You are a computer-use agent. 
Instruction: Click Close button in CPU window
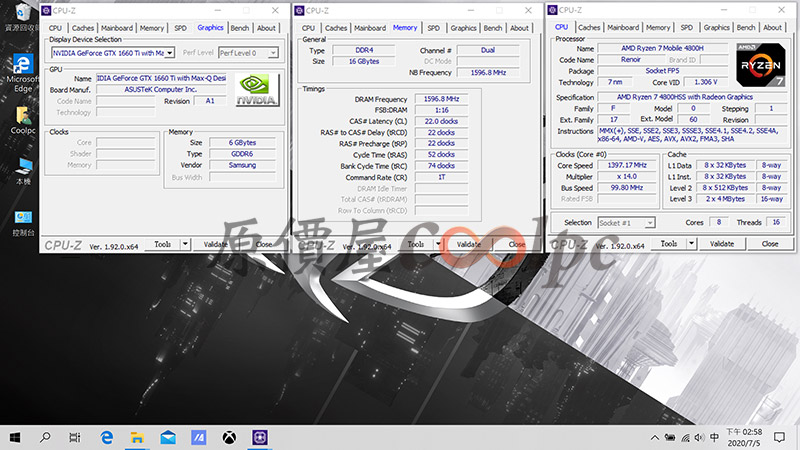770,244
